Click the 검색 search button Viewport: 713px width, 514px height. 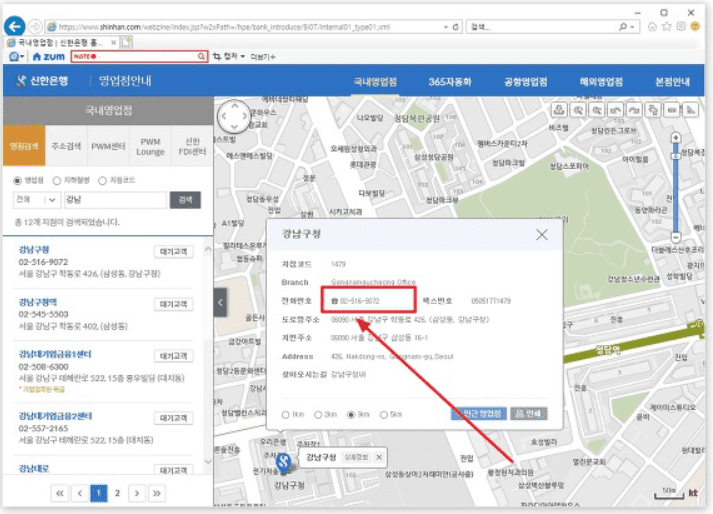tap(185, 200)
